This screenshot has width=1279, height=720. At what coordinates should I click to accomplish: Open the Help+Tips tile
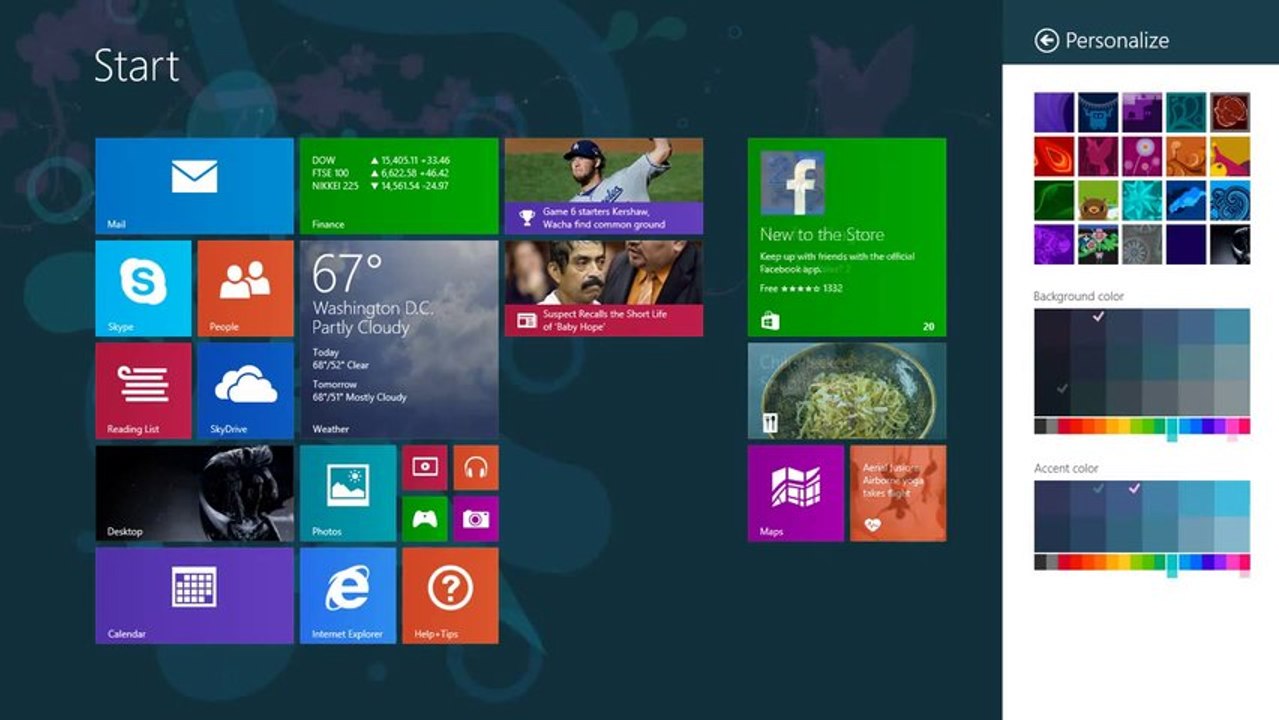(x=450, y=595)
